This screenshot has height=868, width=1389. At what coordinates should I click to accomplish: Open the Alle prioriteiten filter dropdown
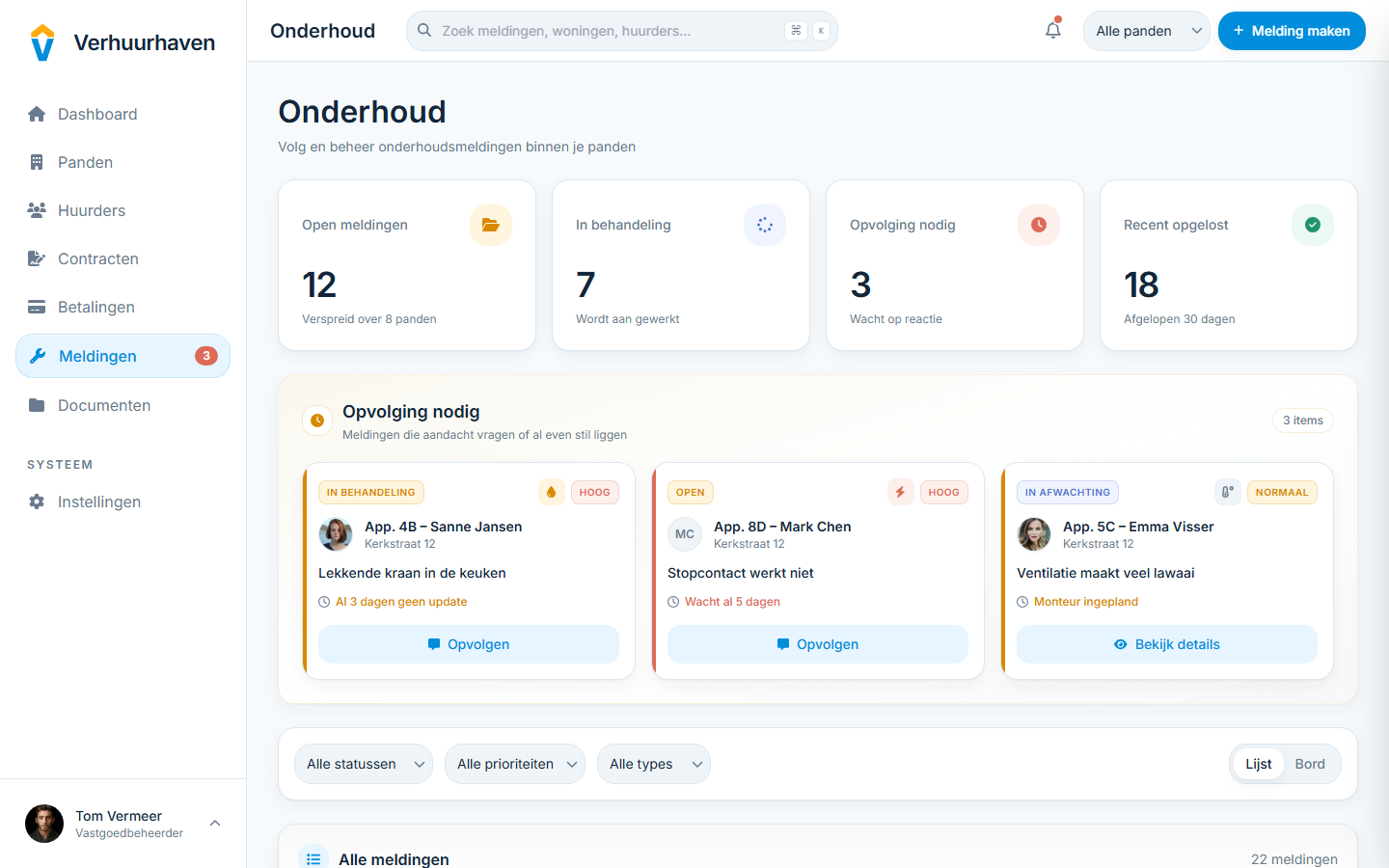pos(515,764)
